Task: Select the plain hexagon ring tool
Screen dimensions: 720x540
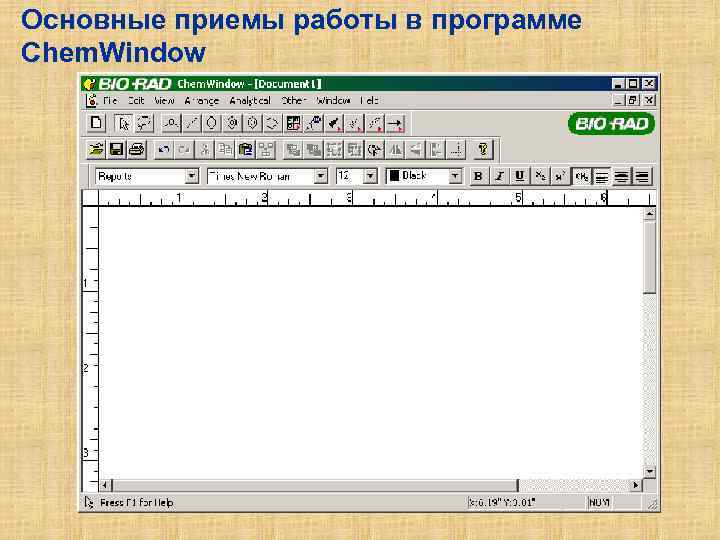Action: [x=212, y=124]
